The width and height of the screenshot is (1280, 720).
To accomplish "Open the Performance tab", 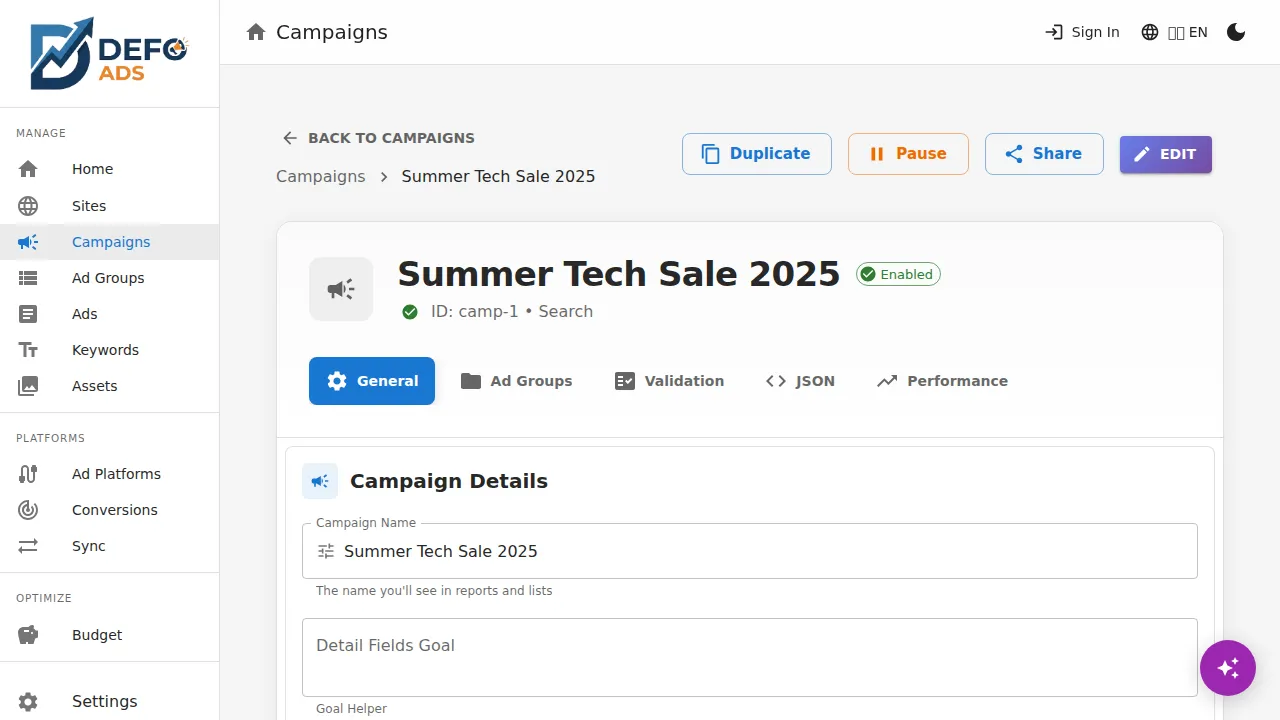I will click(942, 381).
